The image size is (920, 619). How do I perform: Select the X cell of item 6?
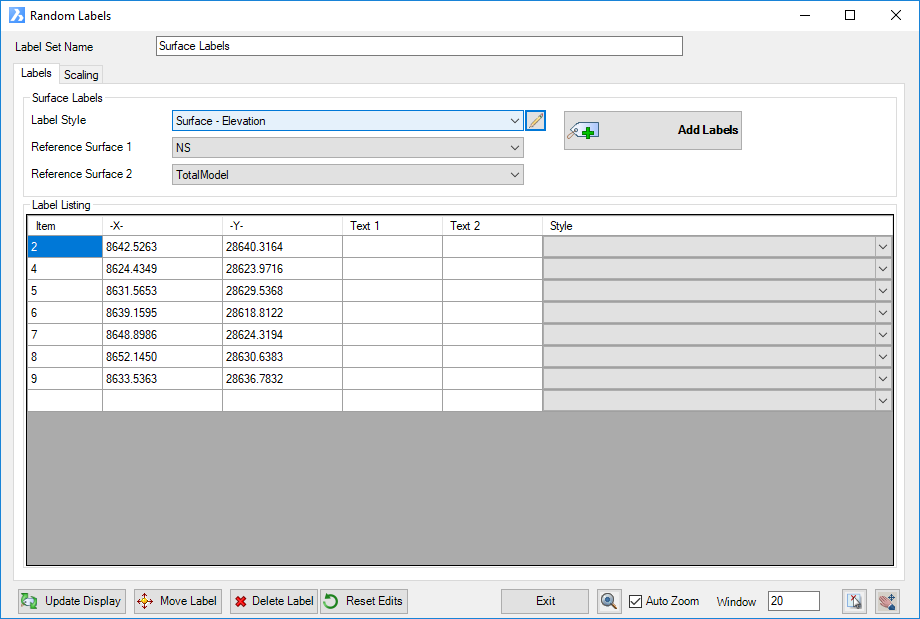point(162,313)
